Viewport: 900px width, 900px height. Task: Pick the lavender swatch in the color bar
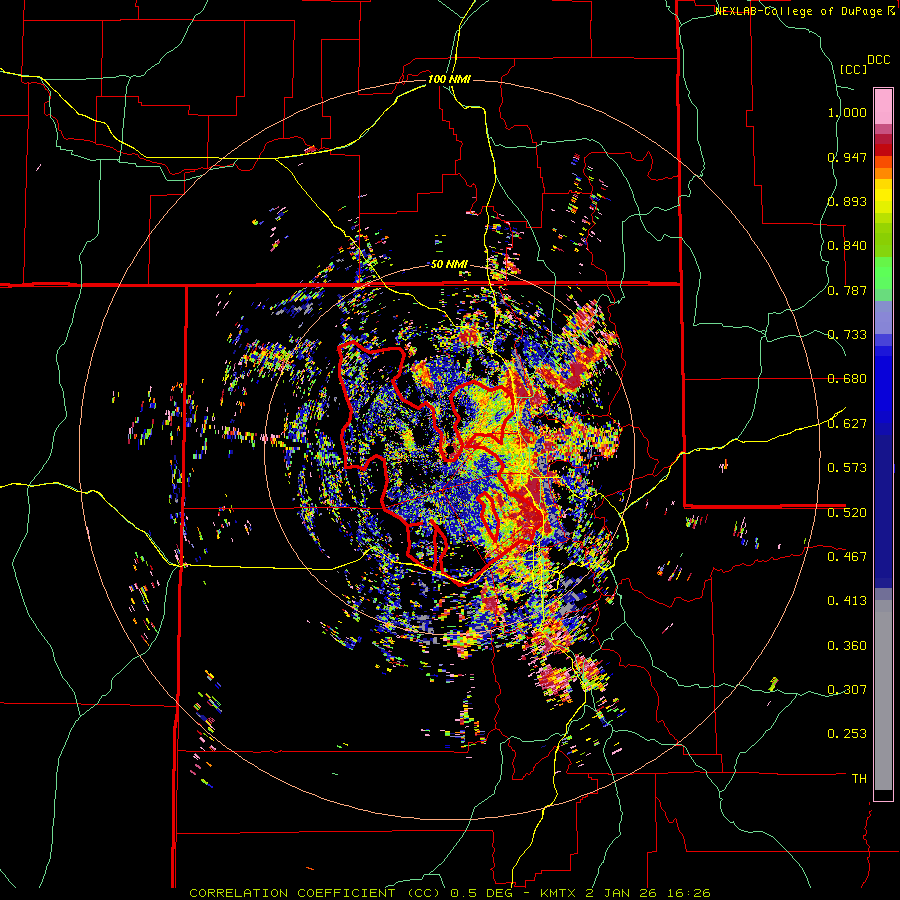pos(883,317)
